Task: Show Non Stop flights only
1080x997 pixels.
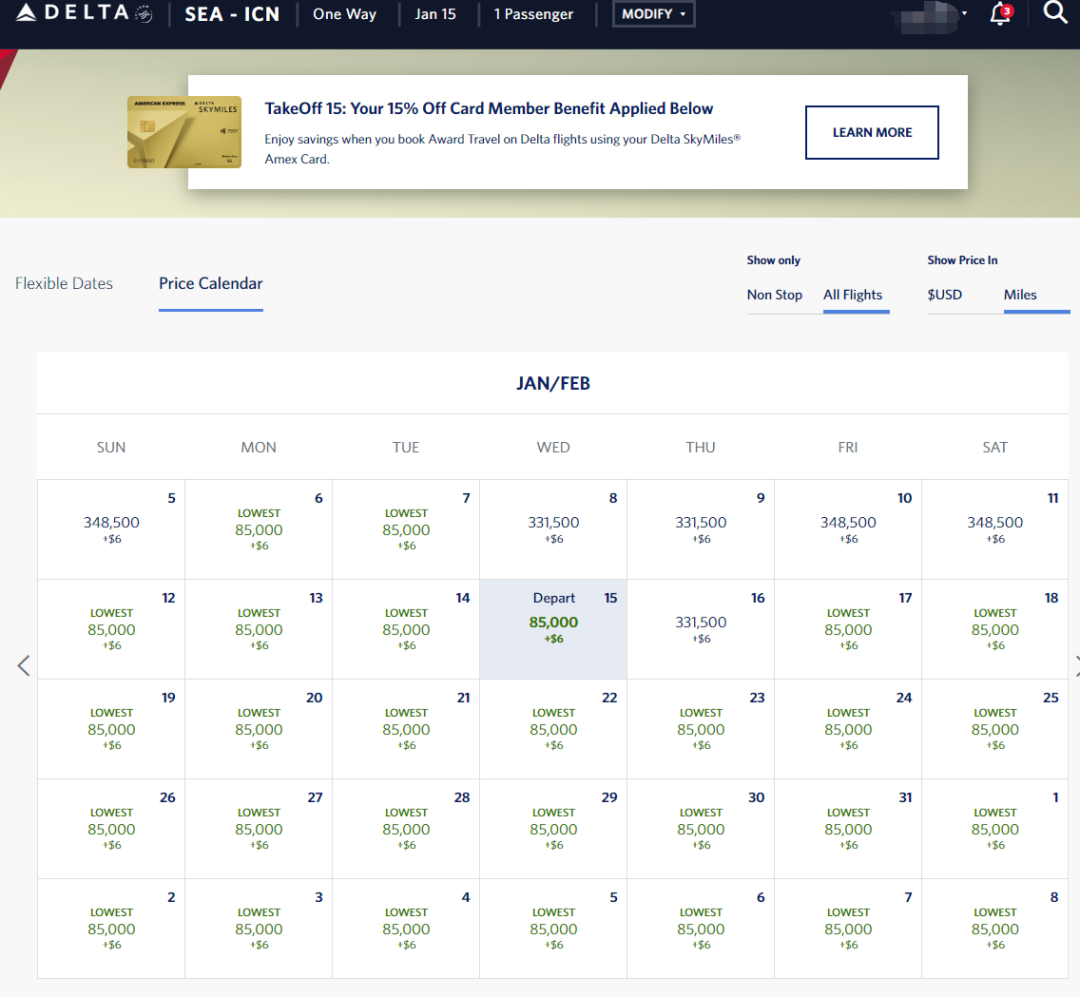Action: click(774, 295)
